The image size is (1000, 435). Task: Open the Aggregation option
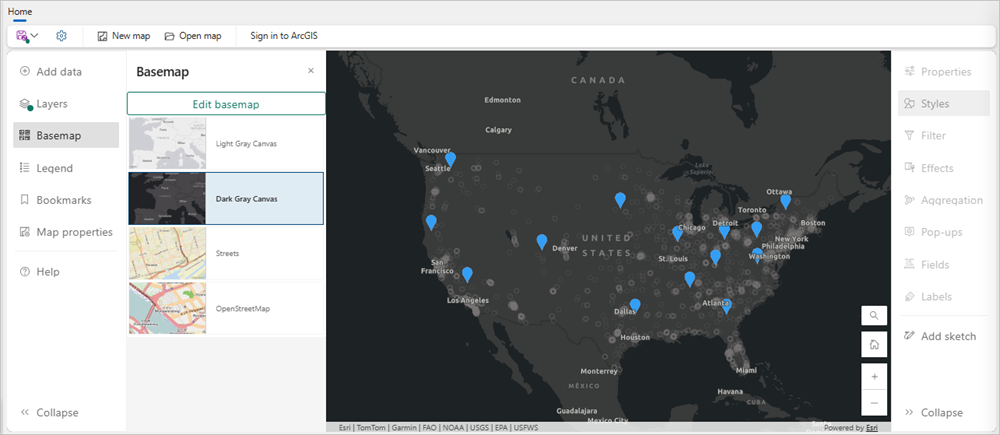point(944,200)
